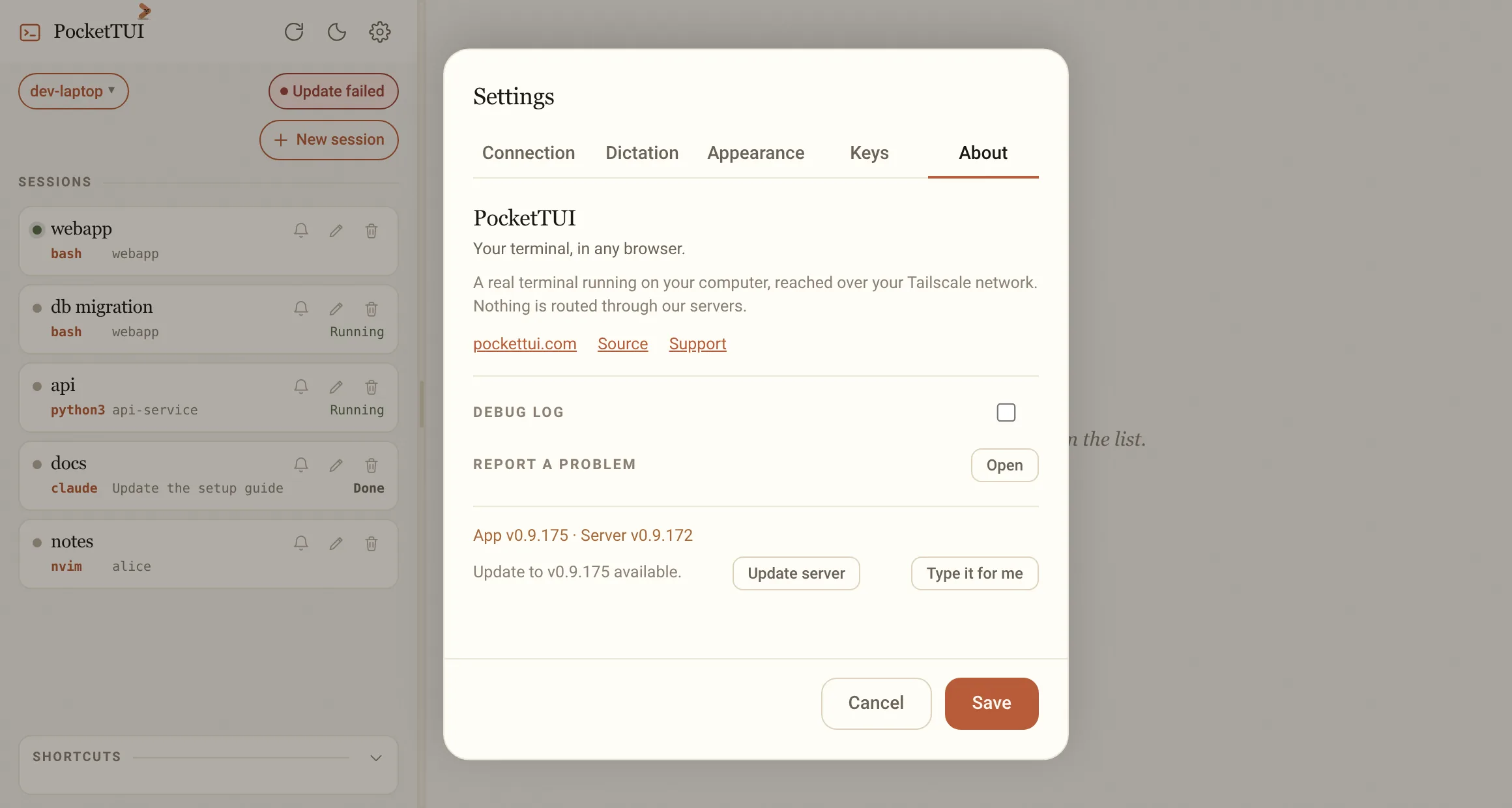Click the "Update to v0.9.175 available." message
This screenshot has width=1512, height=808.
(577, 571)
